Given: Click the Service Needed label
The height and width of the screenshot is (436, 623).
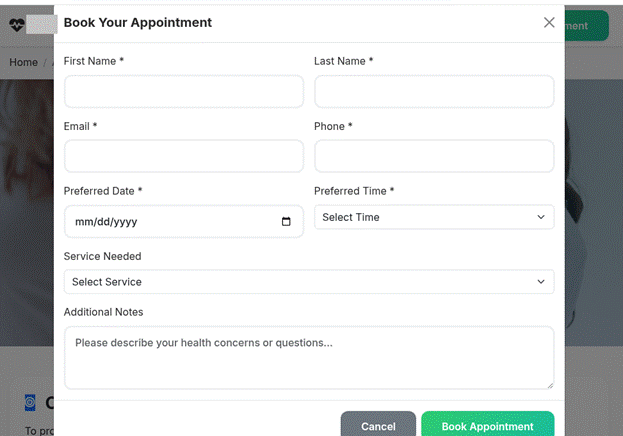Looking at the screenshot, I should pyautogui.click(x=103, y=256).
